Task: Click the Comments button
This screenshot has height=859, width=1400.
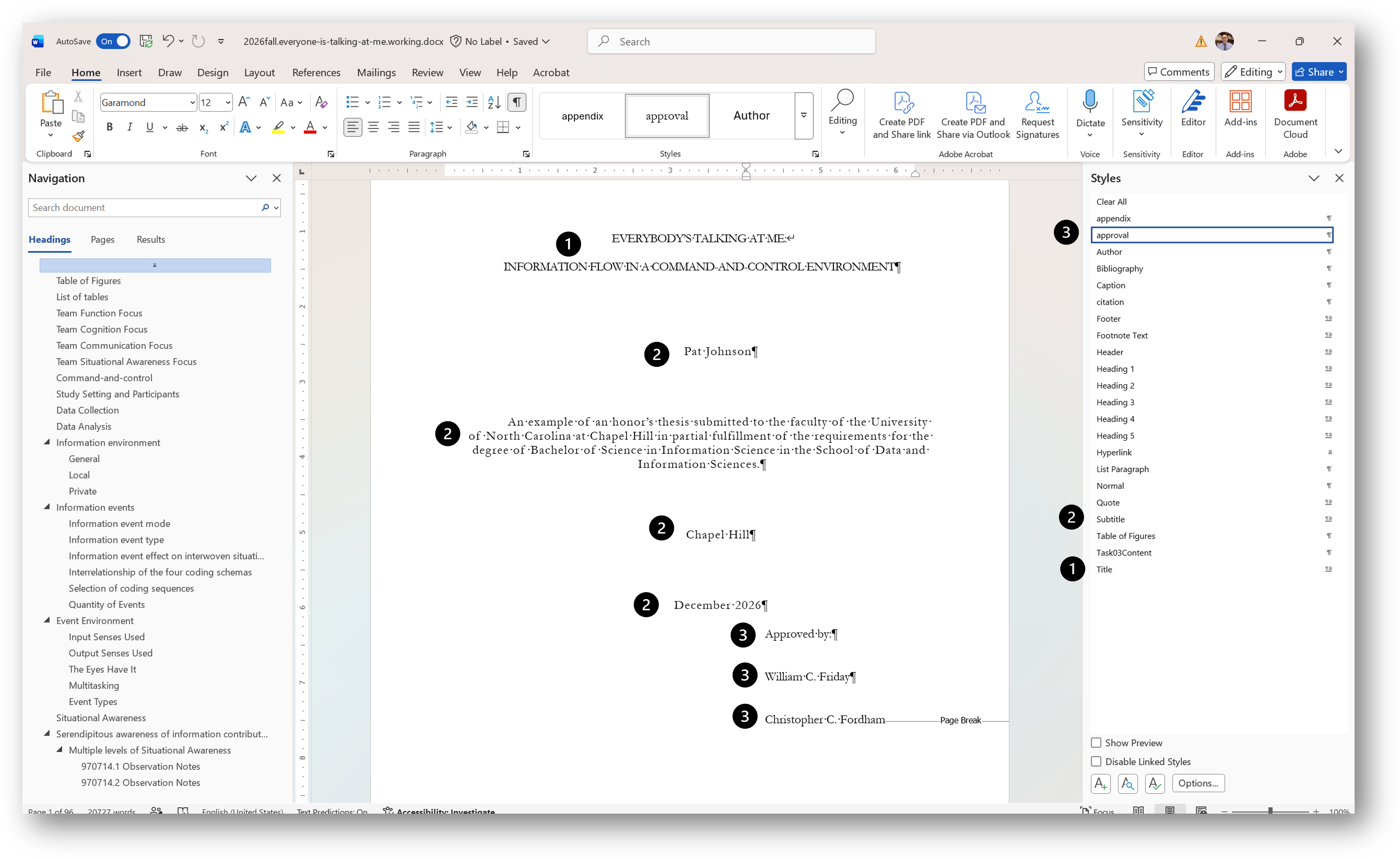Action: pos(1179,72)
